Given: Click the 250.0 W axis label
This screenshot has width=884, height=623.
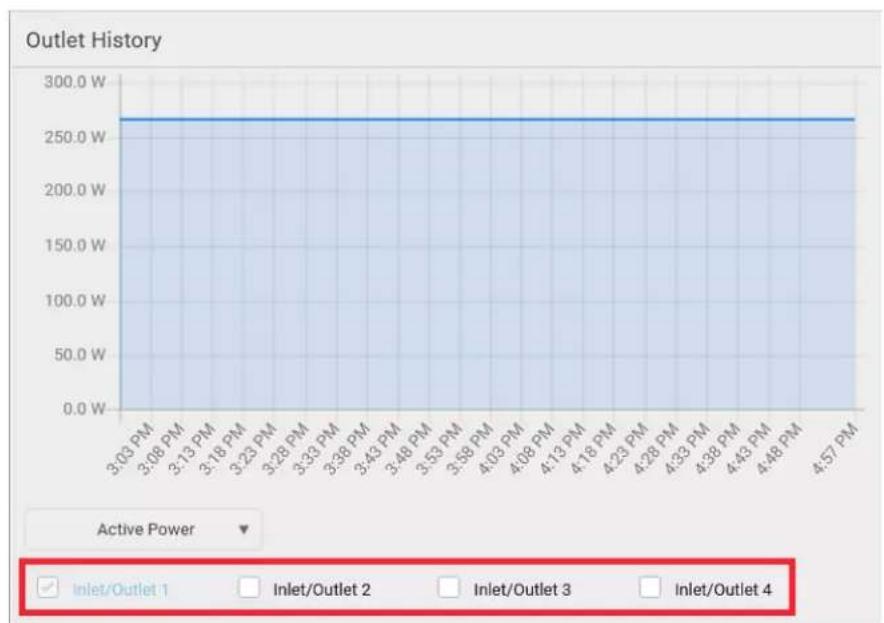Looking at the screenshot, I should coord(75,138).
